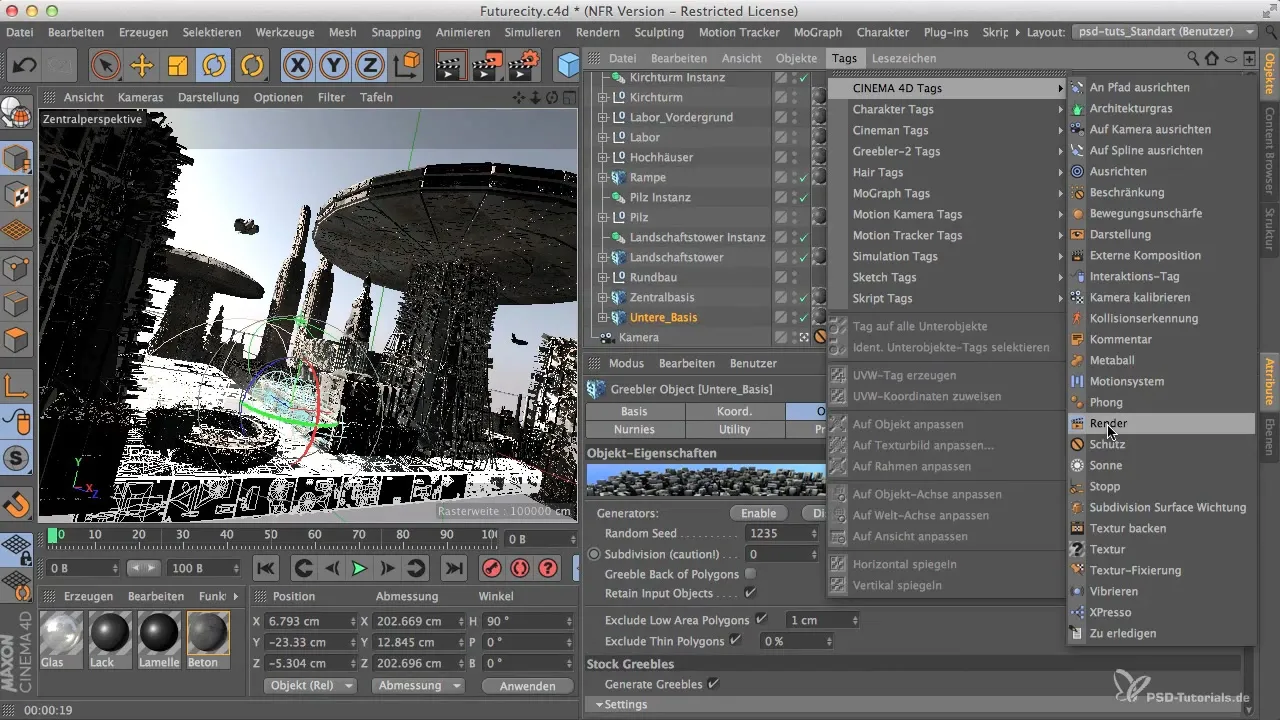Enable Axis mode (L icon)
The height and width of the screenshot is (720, 1280).
click(17, 385)
